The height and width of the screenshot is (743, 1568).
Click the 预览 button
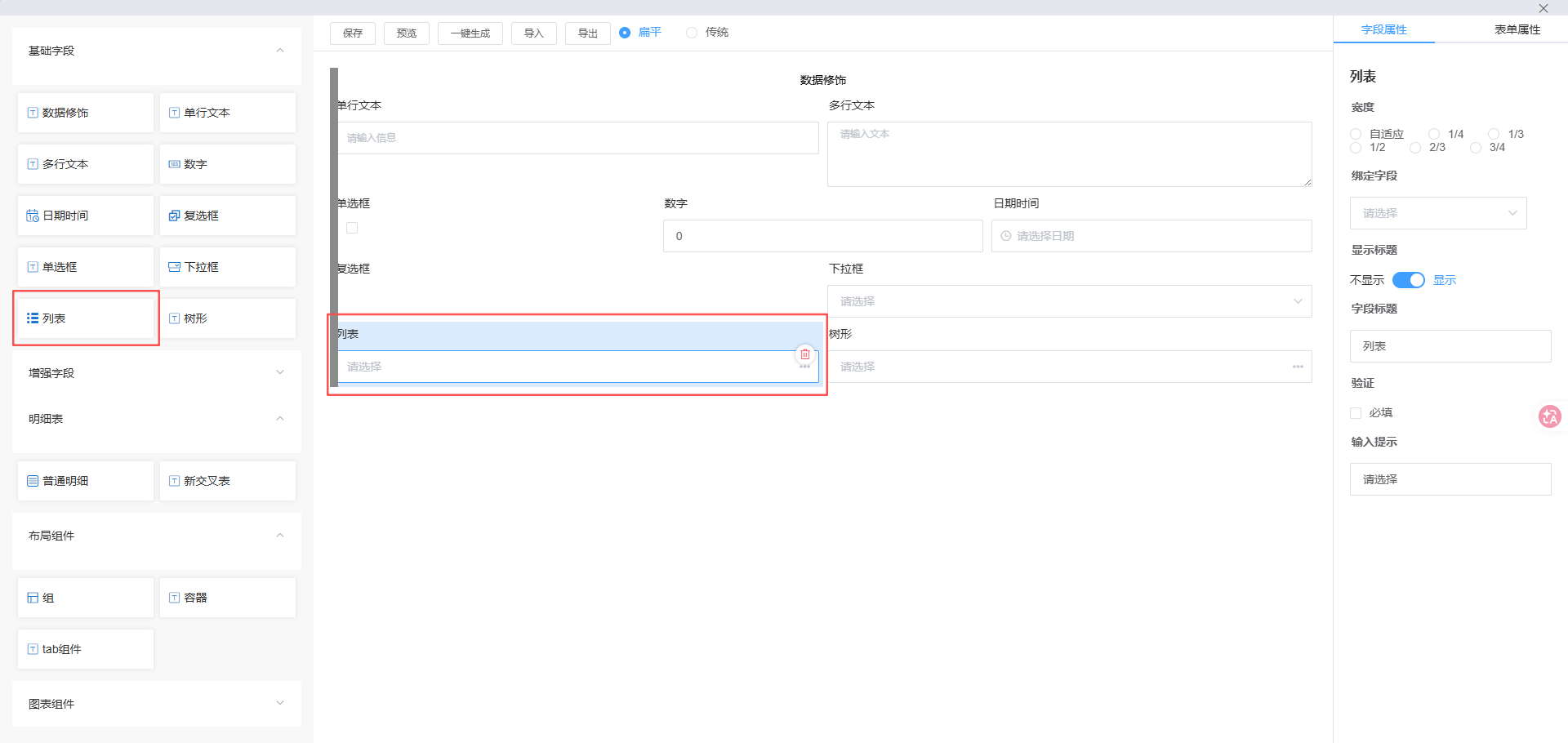(x=407, y=33)
